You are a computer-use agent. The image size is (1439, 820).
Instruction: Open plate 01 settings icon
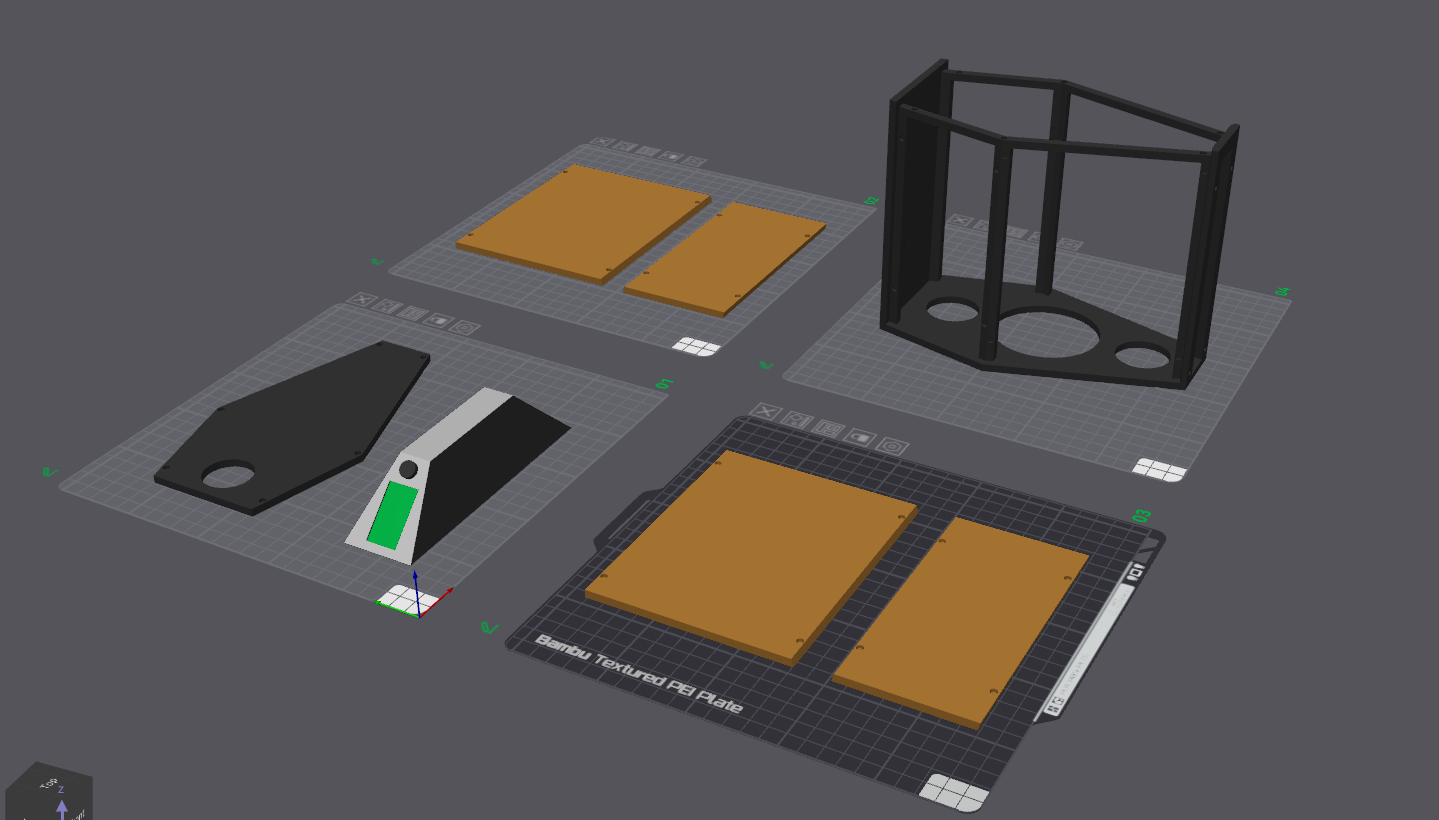coord(464,327)
